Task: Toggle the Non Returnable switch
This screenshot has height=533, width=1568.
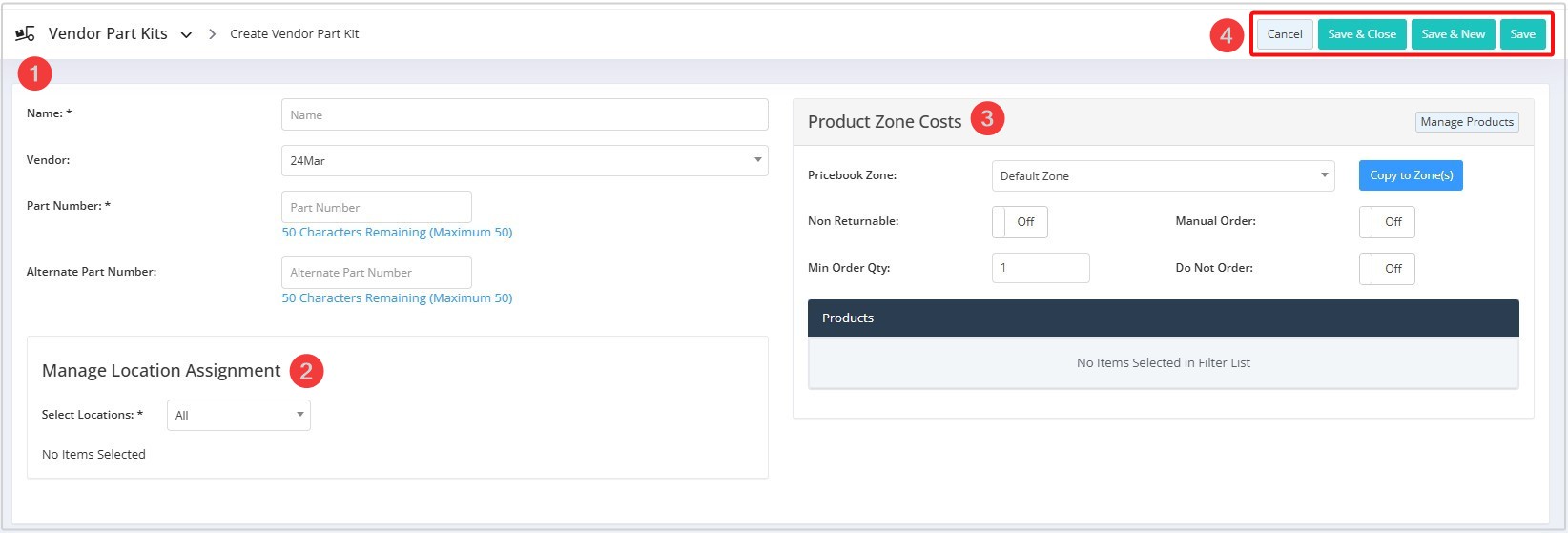Action: (1020, 222)
